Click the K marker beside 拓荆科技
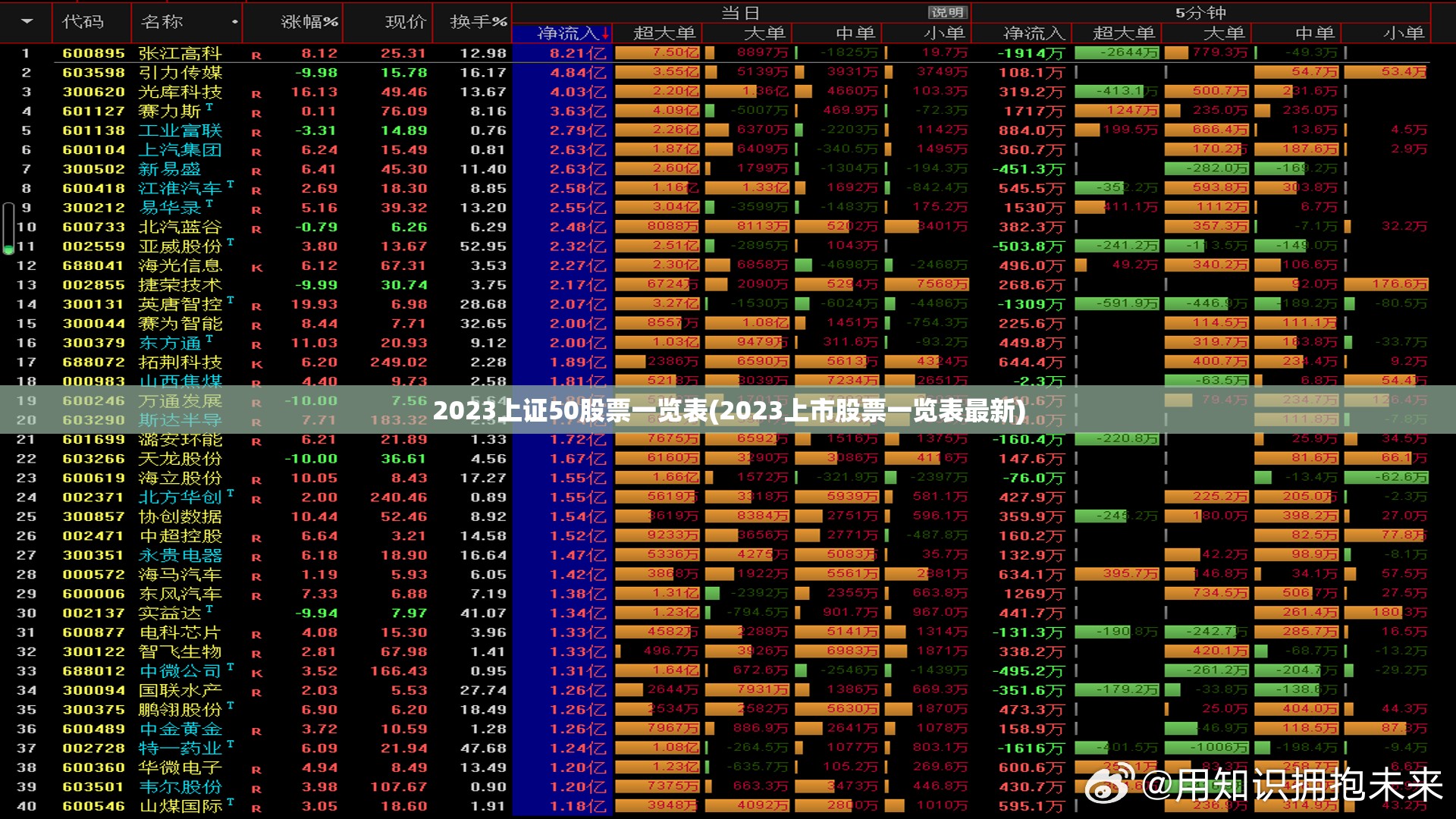Viewport: 1456px width, 819px height. click(256, 365)
